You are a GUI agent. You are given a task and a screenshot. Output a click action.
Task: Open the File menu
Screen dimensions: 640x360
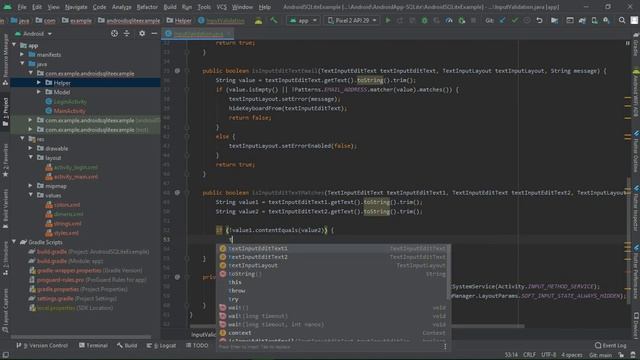[x=22, y=7]
